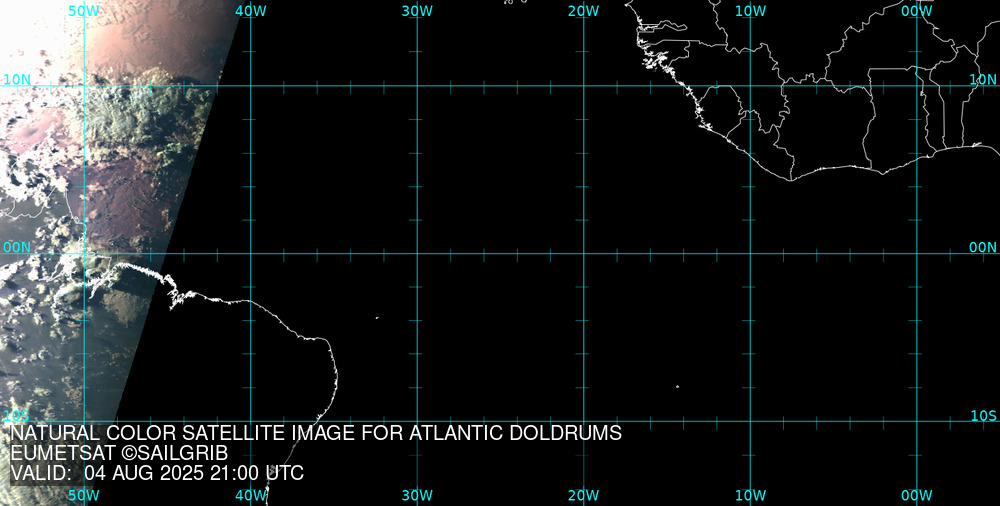Click the VALID 04 AUG 2025 timestamp
Image resolution: width=1000 pixels, height=506 pixels.
pos(157,473)
